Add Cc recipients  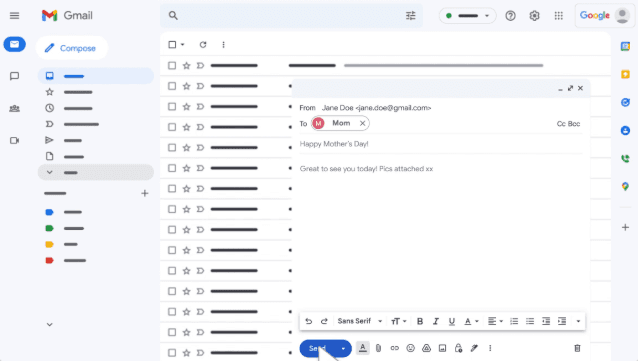click(x=561, y=124)
